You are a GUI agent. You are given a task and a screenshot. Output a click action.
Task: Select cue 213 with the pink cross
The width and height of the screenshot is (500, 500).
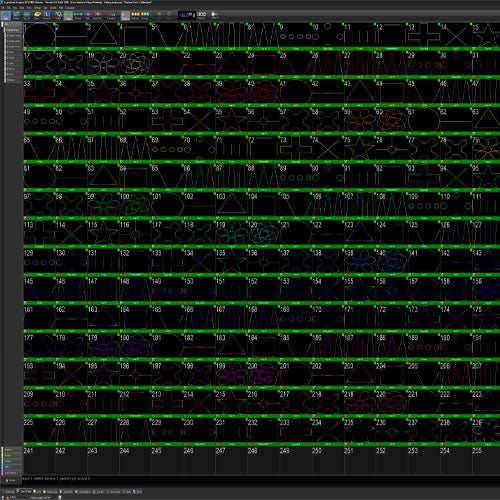coord(167,404)
